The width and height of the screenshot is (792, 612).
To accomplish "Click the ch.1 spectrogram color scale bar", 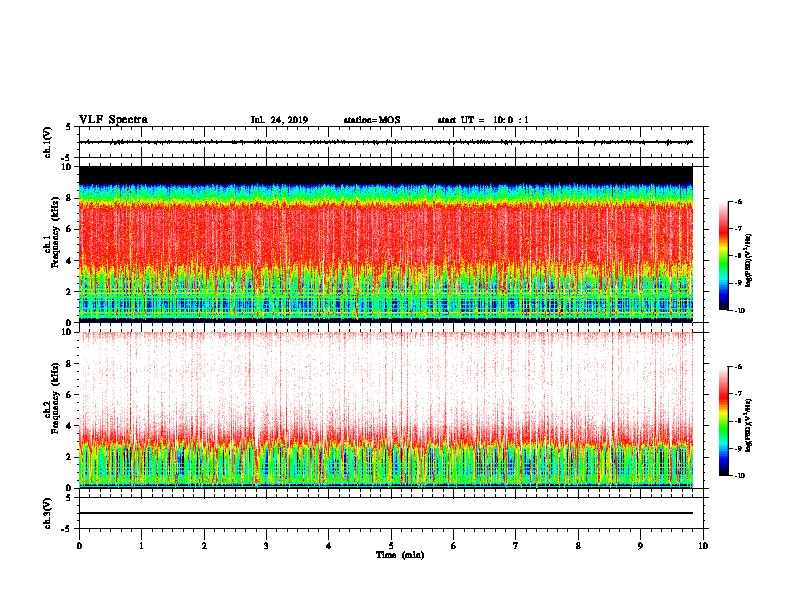I will pos(724,256).
